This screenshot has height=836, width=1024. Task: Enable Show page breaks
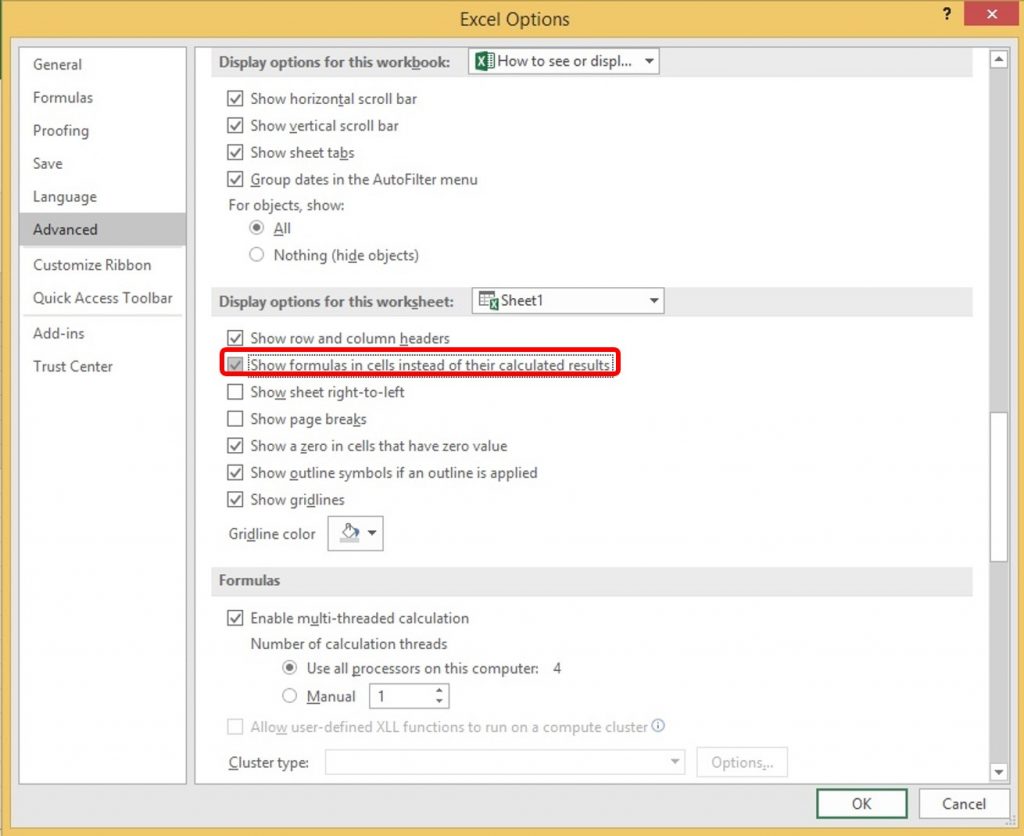(x=235, y=419)
